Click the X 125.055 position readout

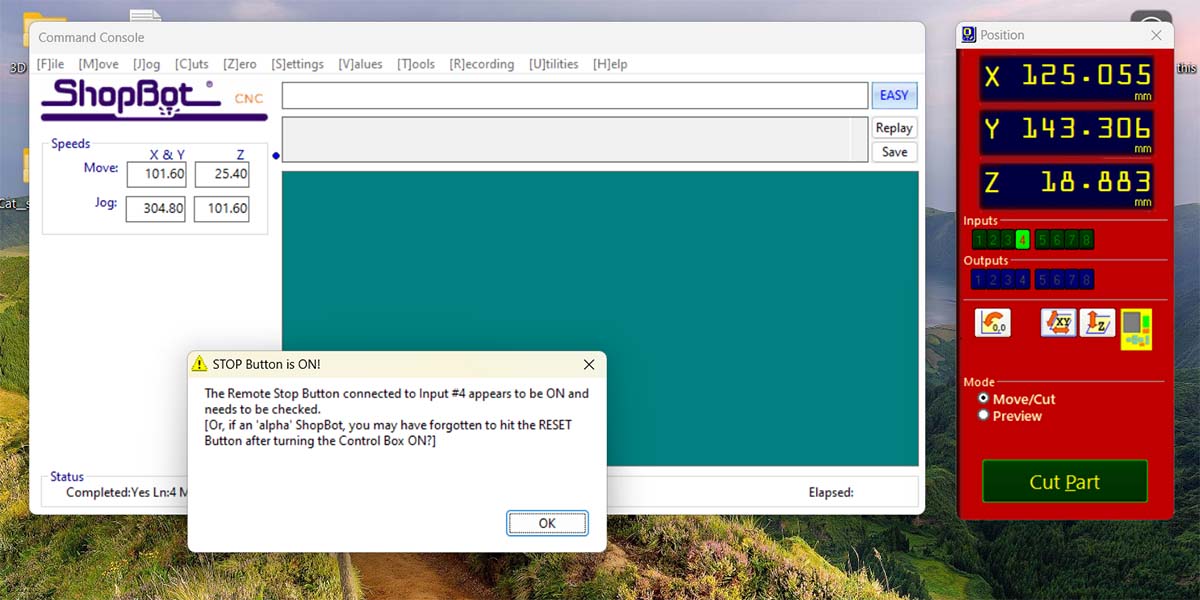(x=1066, y=77)
